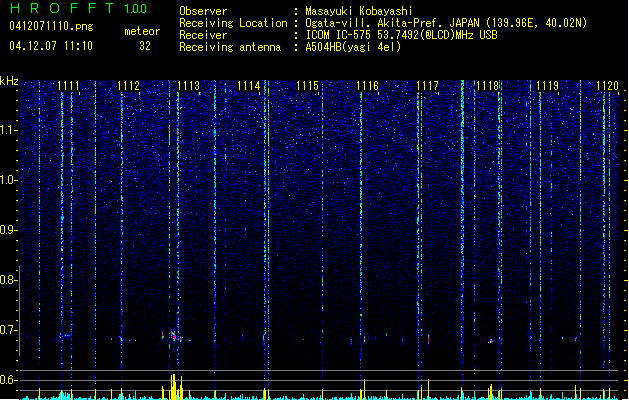The image size is (629, 400).
Task: Click the 0.9 kHz axis label
Action: point(8,230)
